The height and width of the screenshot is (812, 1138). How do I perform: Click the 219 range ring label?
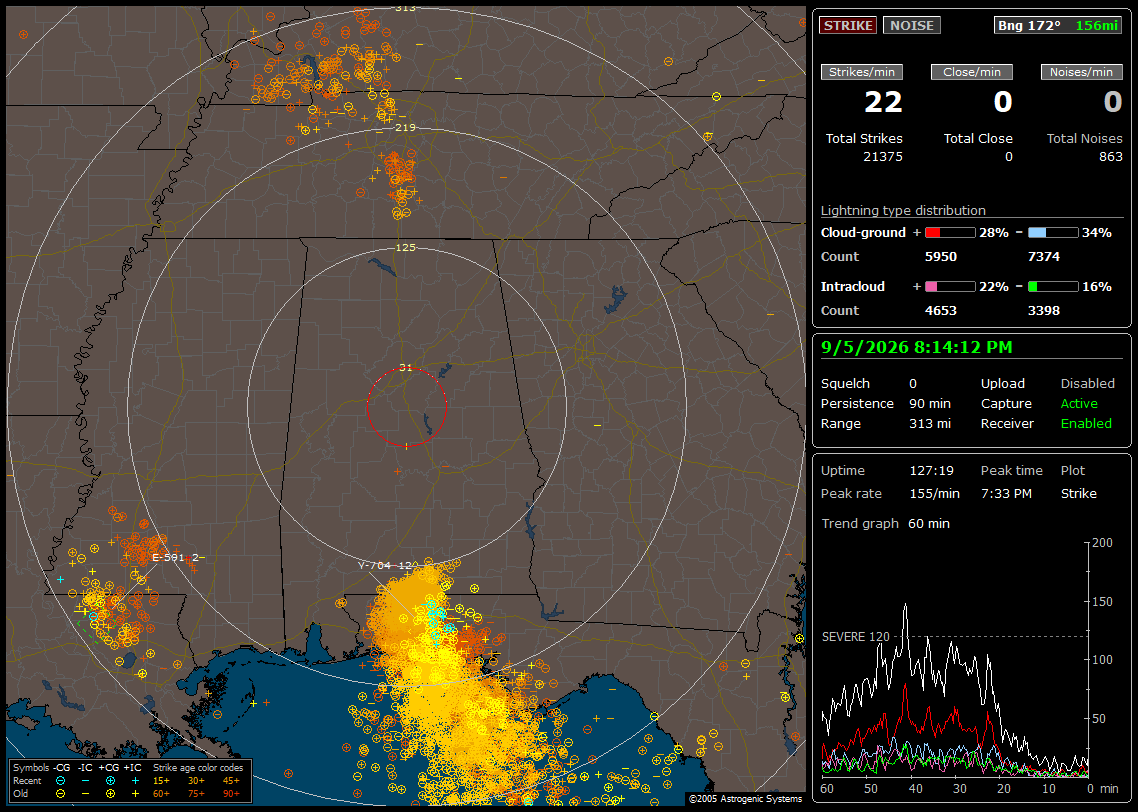click(x=405, y=127)
